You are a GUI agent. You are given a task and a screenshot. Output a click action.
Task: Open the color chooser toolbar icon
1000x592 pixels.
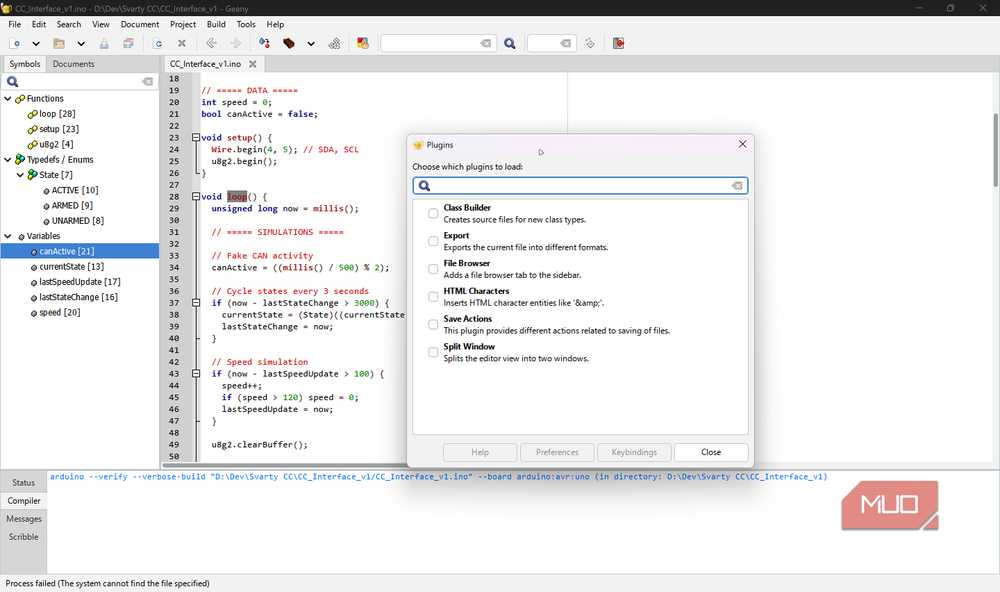[x=363, y=43]
